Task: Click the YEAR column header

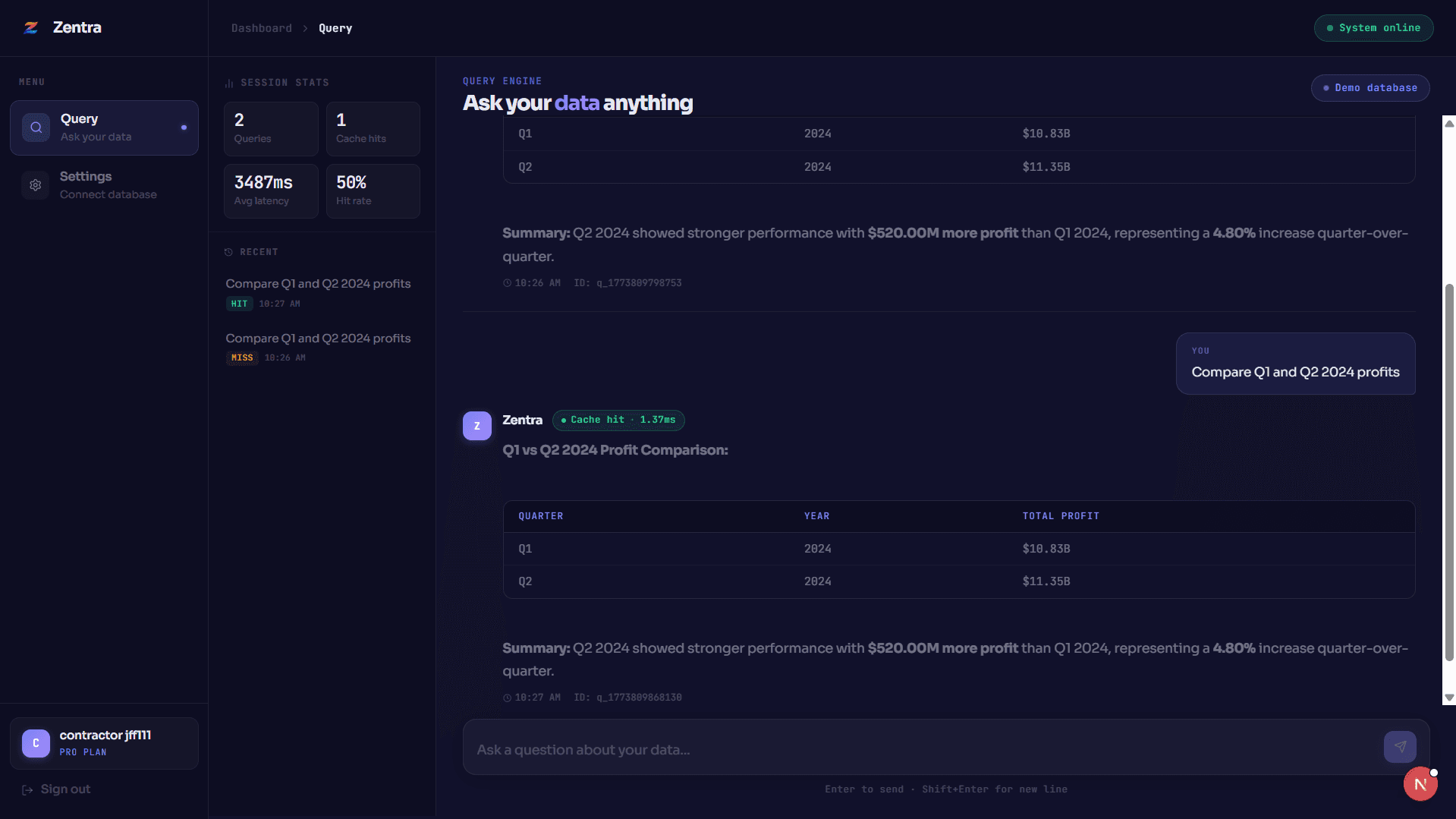Action: click(817, 516)
